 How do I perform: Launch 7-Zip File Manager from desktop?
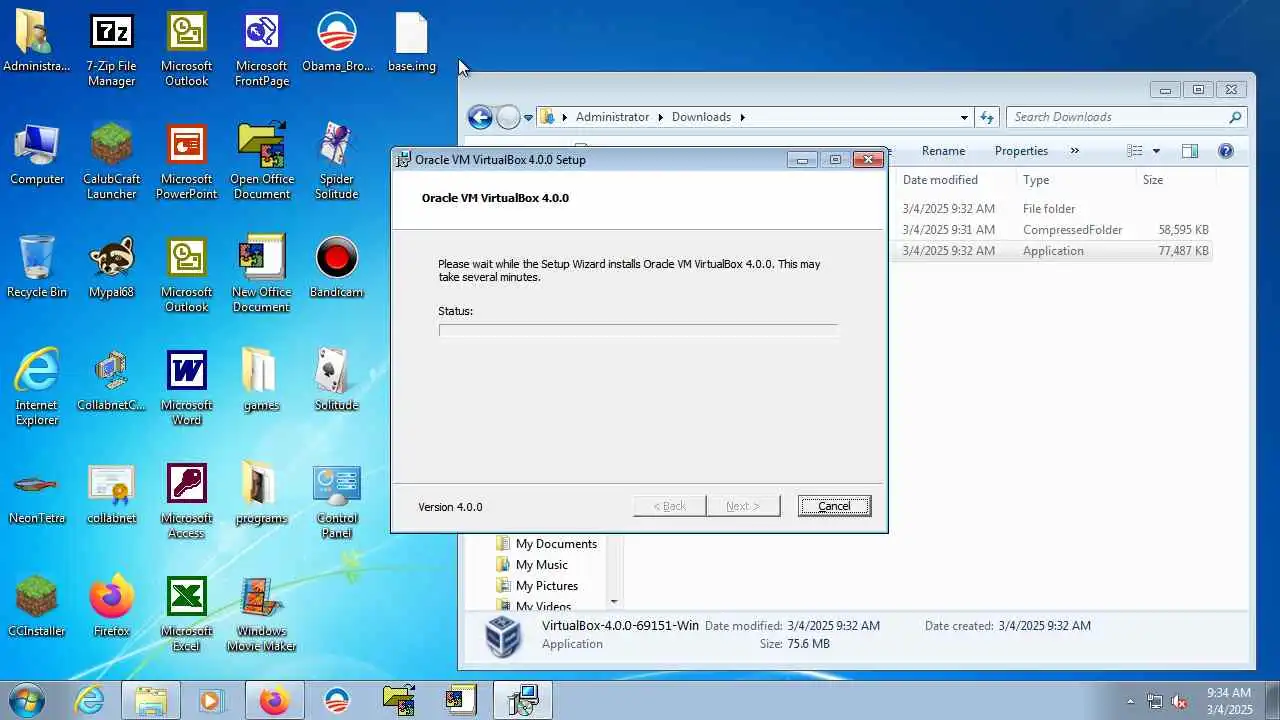point(111,50)
